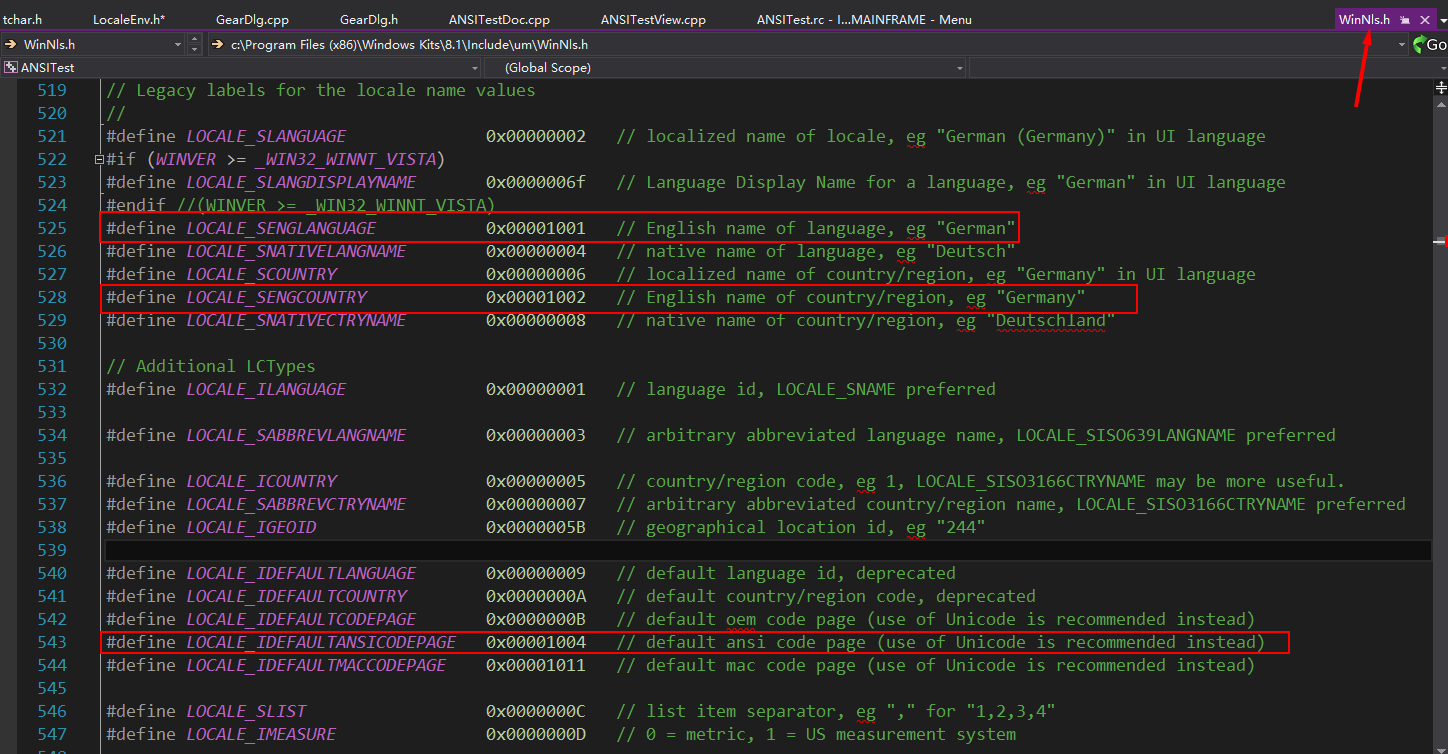Image resolution: width=1448 pixels, height=754 pixels.
Task: Close the WinNls.h tab
Action: [1425, 20]
